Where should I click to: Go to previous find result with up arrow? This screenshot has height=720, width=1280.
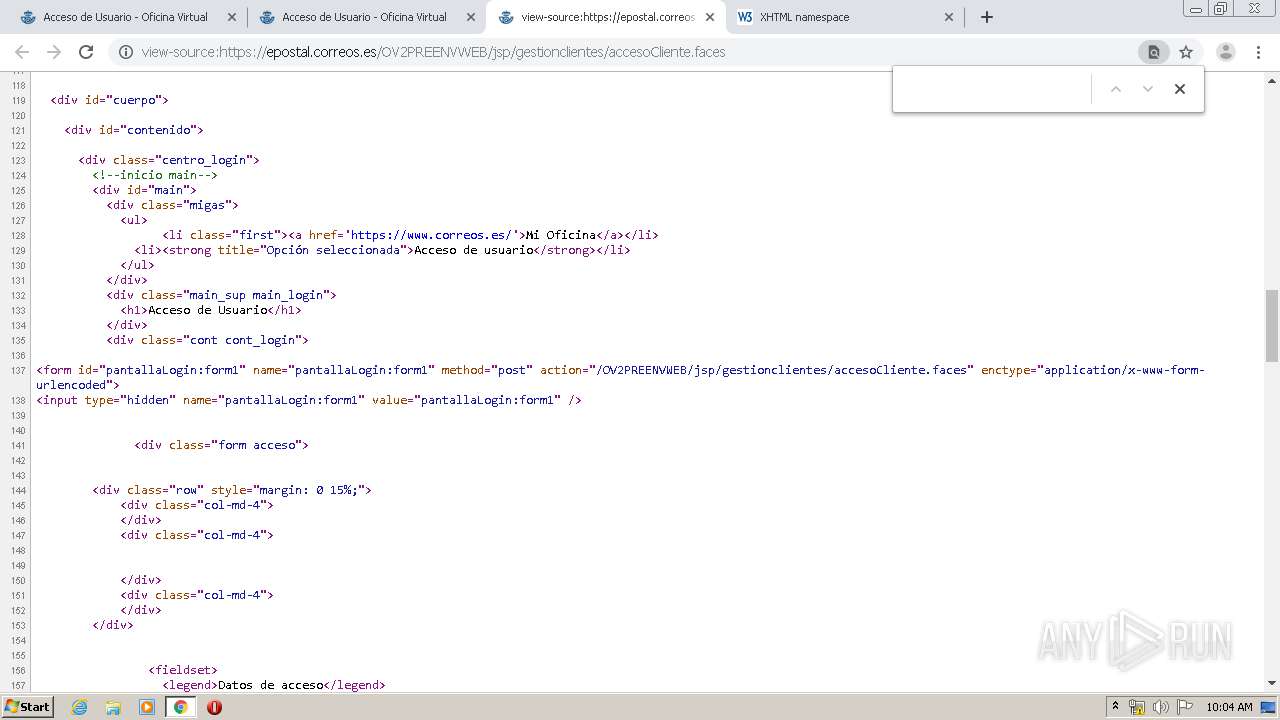point(1116,89)
